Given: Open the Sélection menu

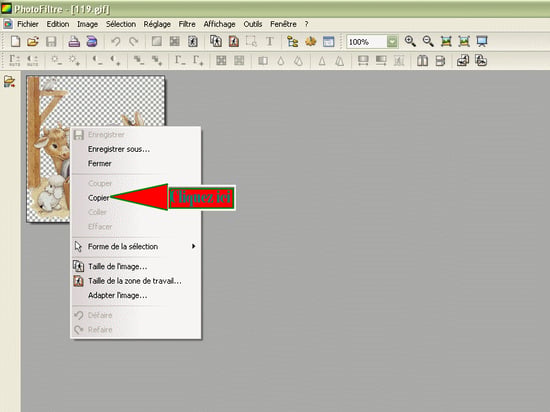Looking at the screenshot, I should tap(121, 24).
